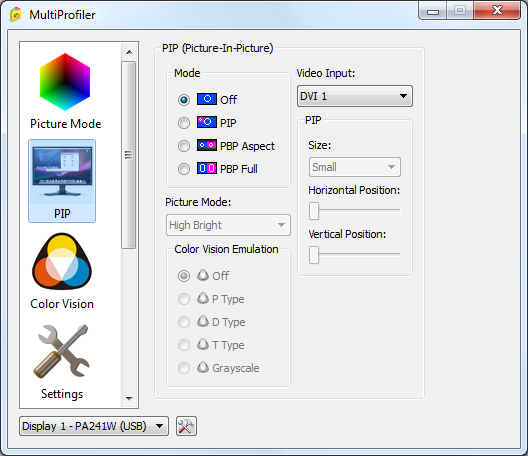
Task: Open the Color Vision section
Action: pyautogui.click(x=62, y=261)
